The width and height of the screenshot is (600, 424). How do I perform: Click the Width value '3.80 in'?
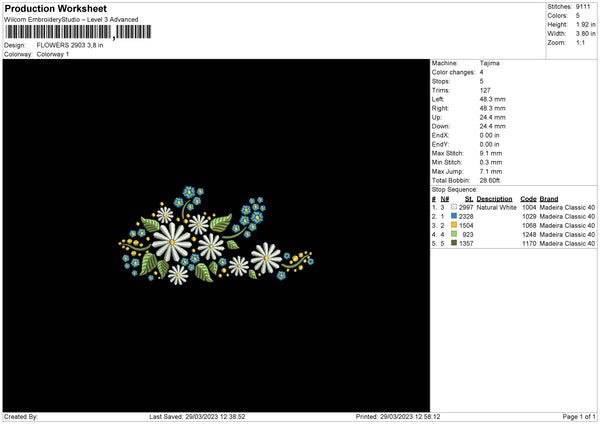pyautogui.click(x=585, y=34)
